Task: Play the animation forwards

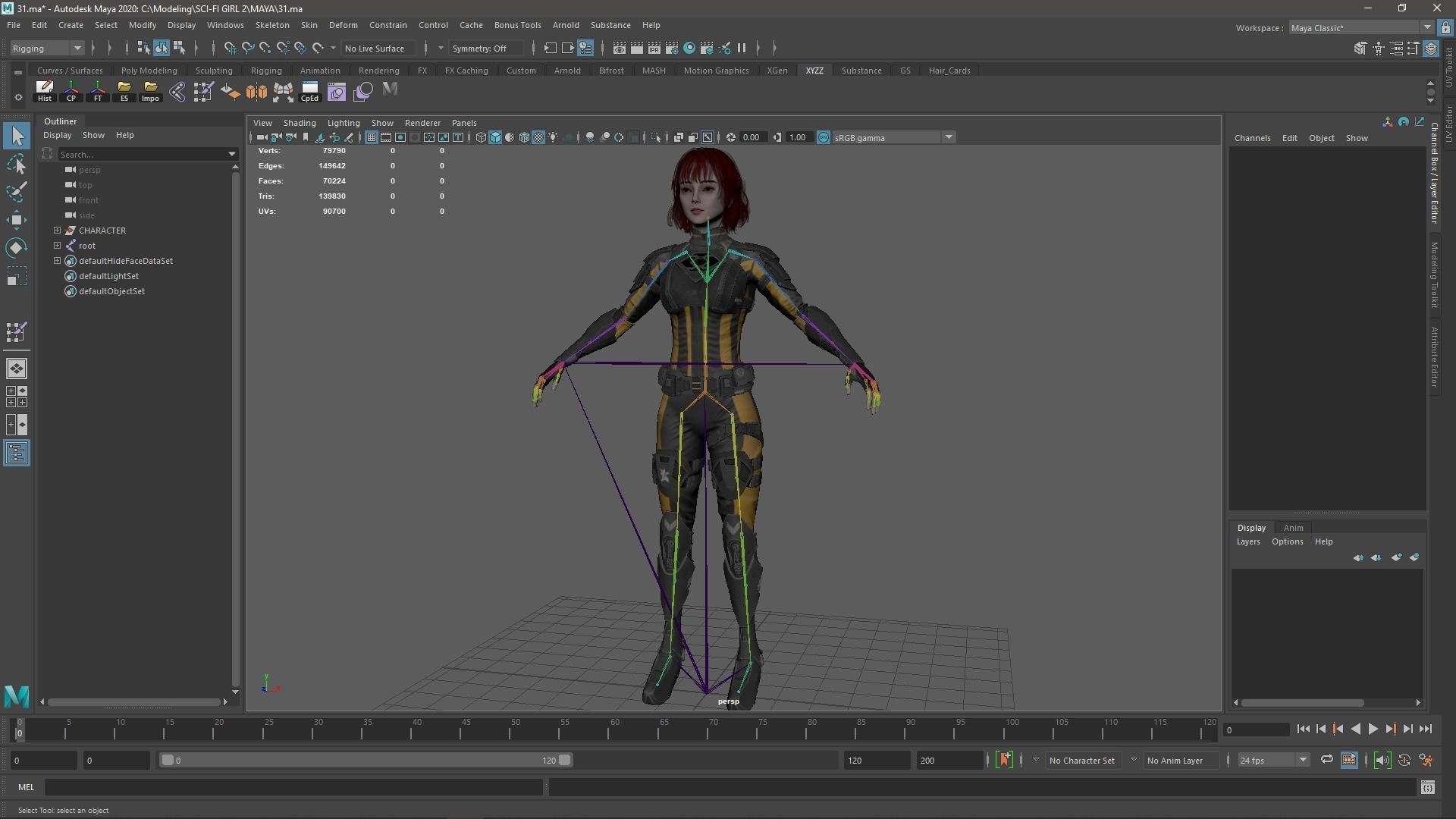Action: (x=1373, y=729)
